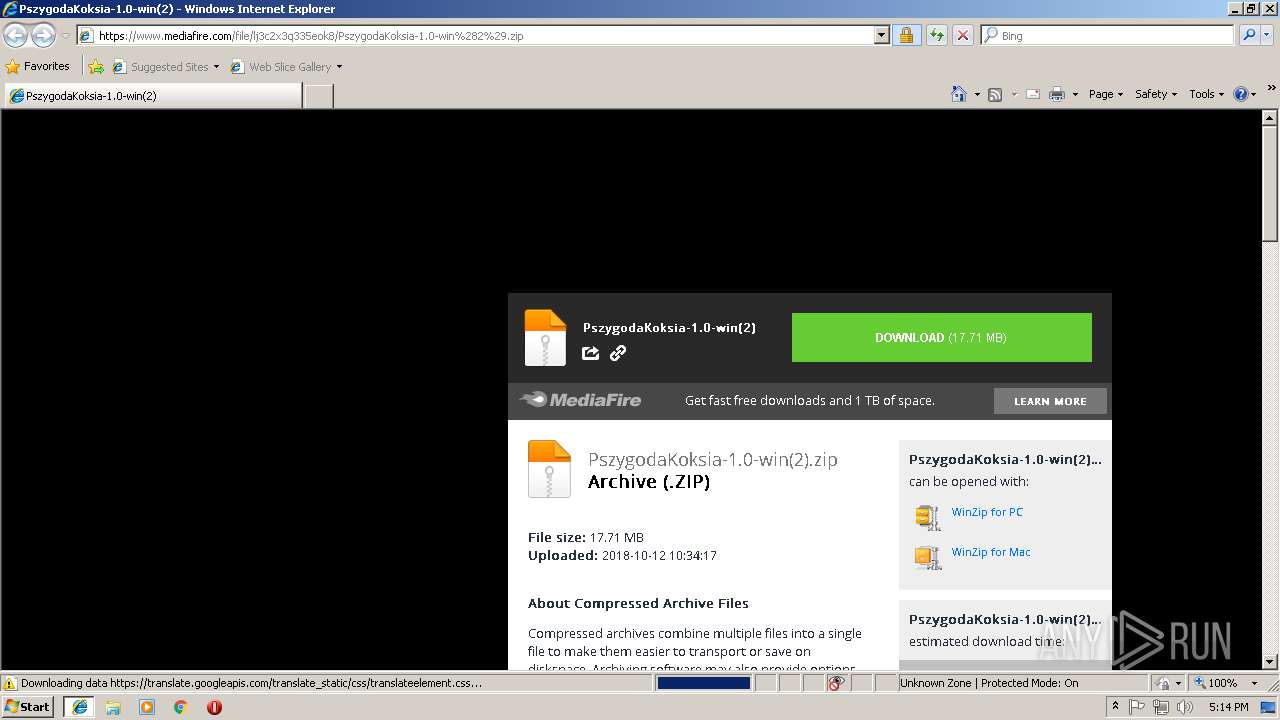Viewport: 1280px width, 720px height.
Task: Open a new blank tab
Action: (x=318, y=96)
